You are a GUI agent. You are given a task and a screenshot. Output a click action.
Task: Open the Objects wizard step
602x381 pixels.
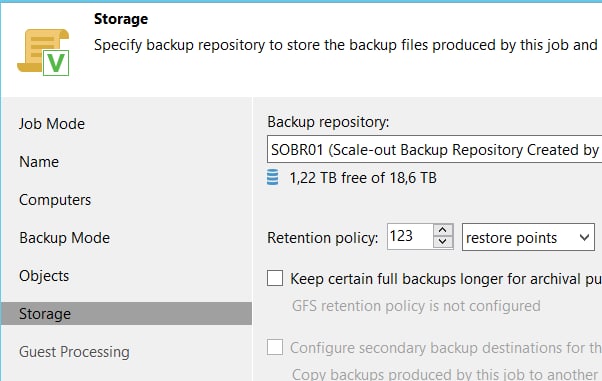pos(44,276)
